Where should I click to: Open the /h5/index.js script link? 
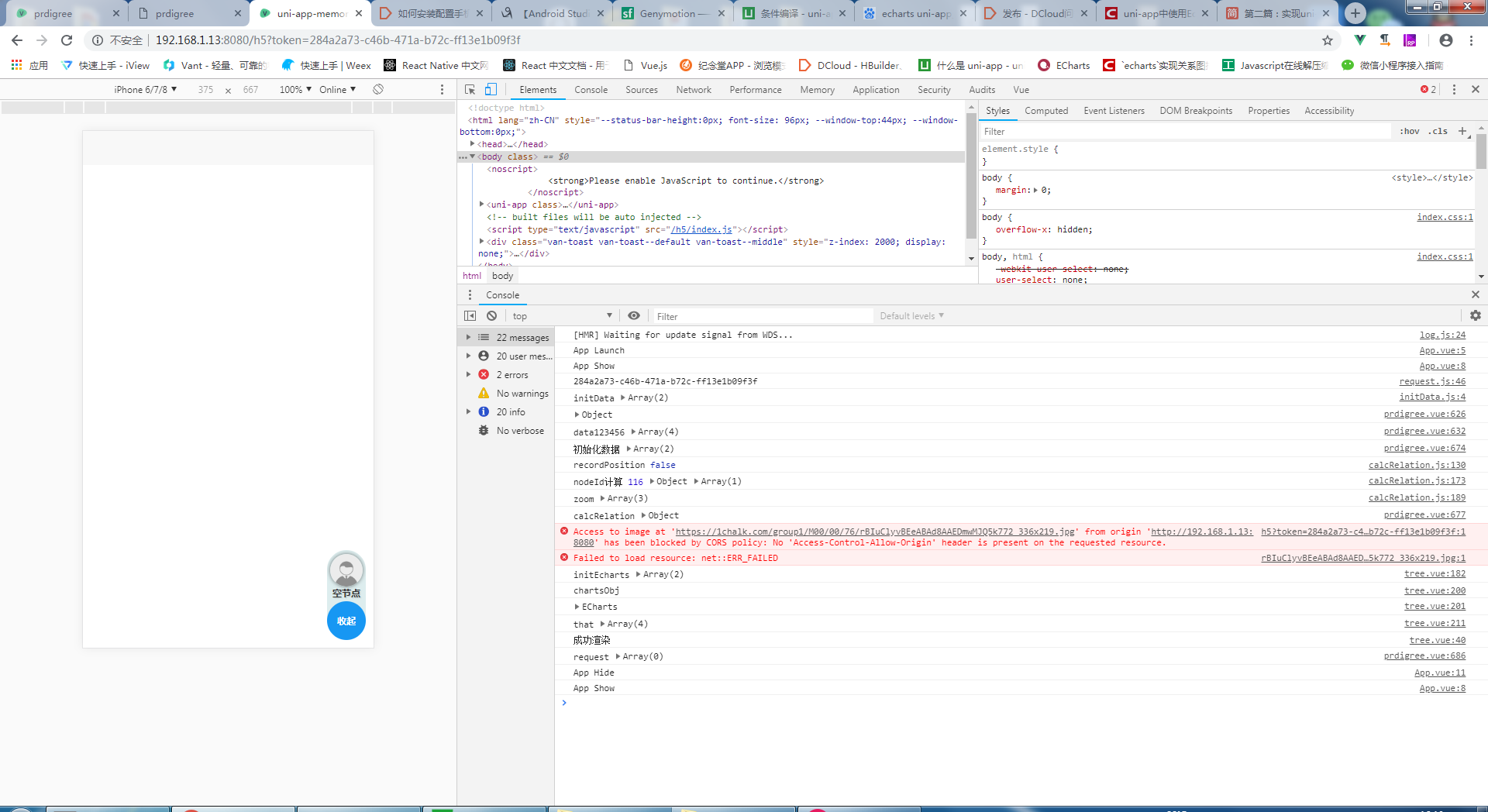701,229
